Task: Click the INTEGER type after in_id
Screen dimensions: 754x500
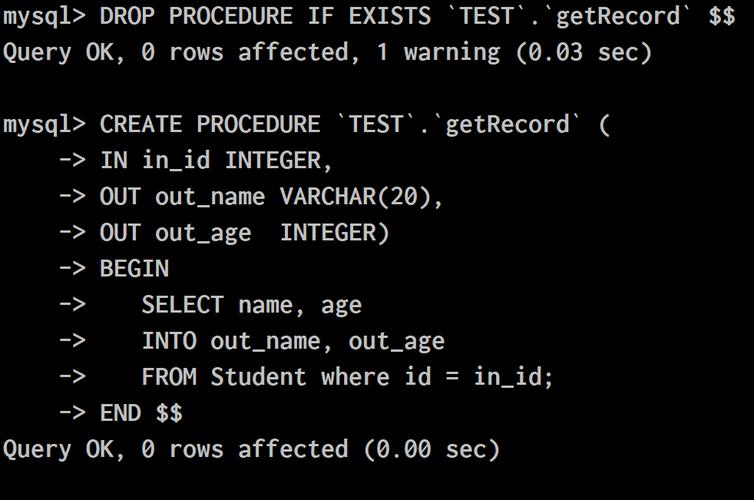Action: [x=273, y=160]
